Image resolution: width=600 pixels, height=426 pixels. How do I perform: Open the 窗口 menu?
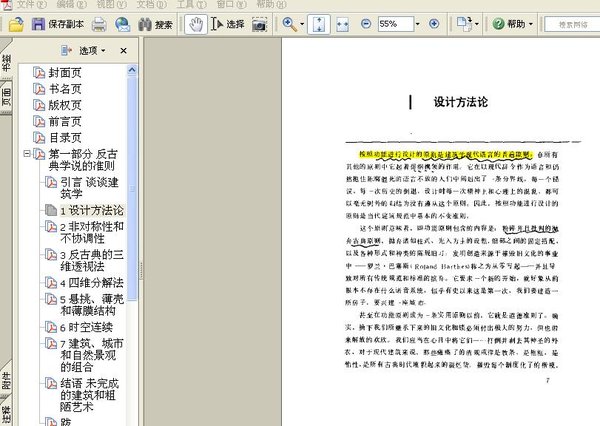pos(227,5)
